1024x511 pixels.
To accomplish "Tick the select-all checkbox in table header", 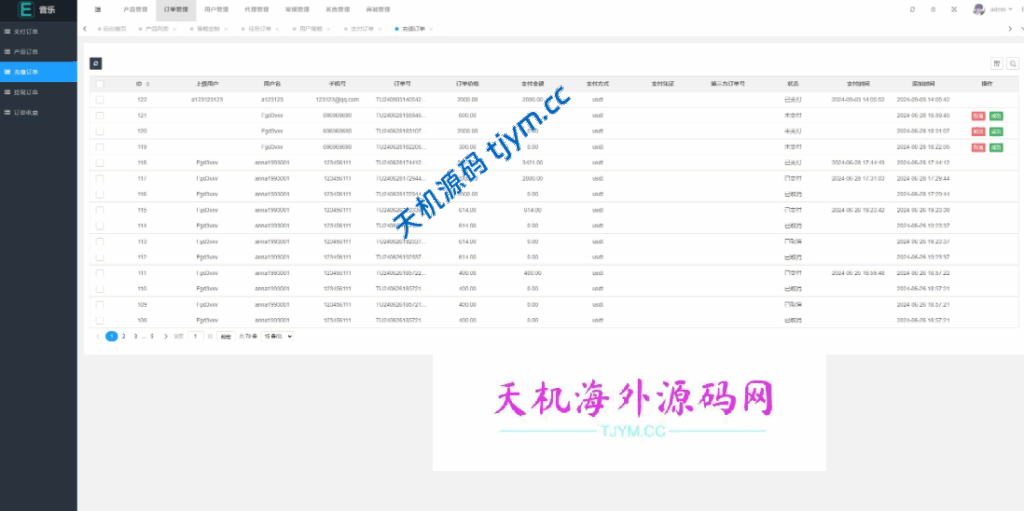I will pos(99,84).
